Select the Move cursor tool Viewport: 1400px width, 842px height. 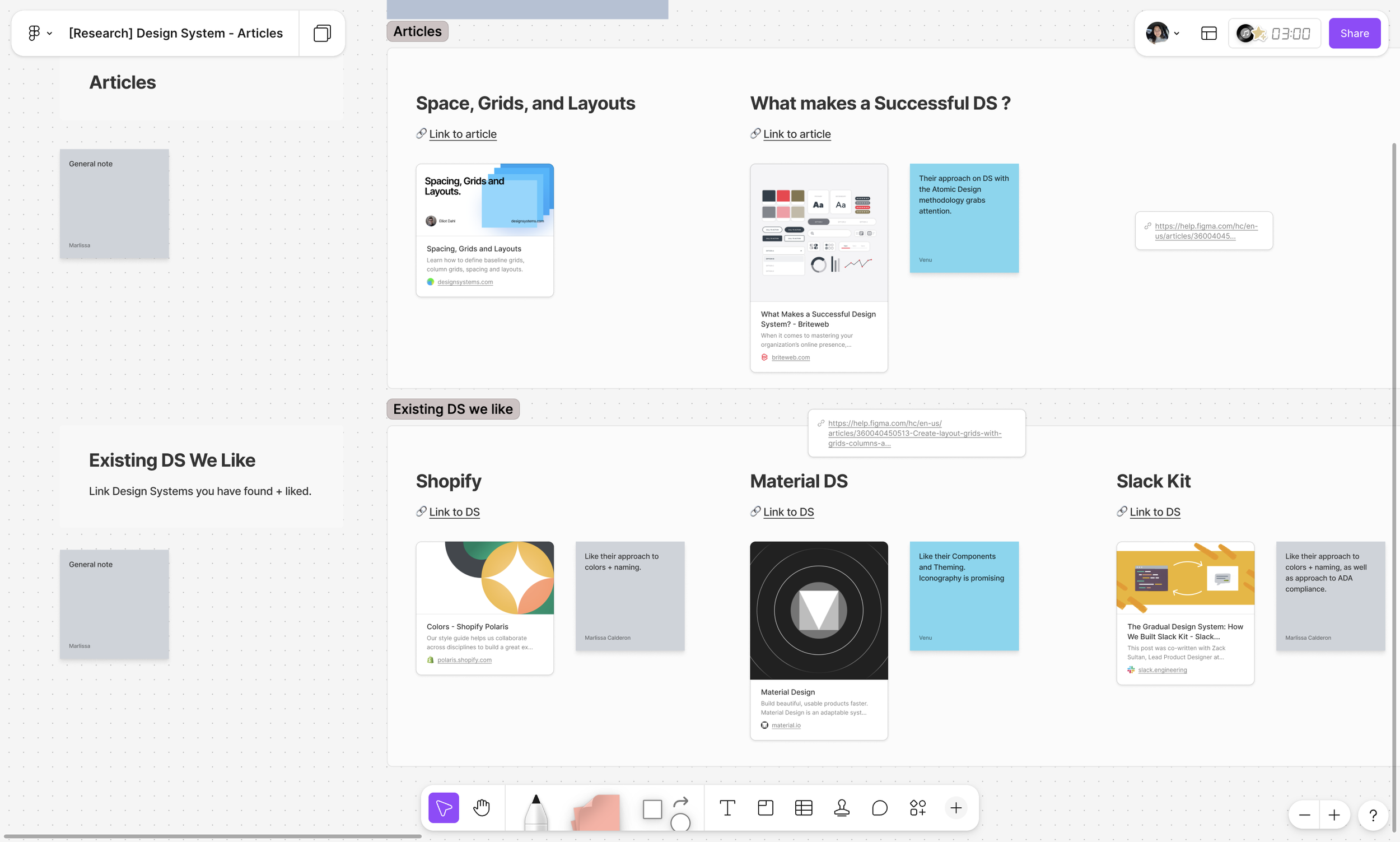click(444, 807)
